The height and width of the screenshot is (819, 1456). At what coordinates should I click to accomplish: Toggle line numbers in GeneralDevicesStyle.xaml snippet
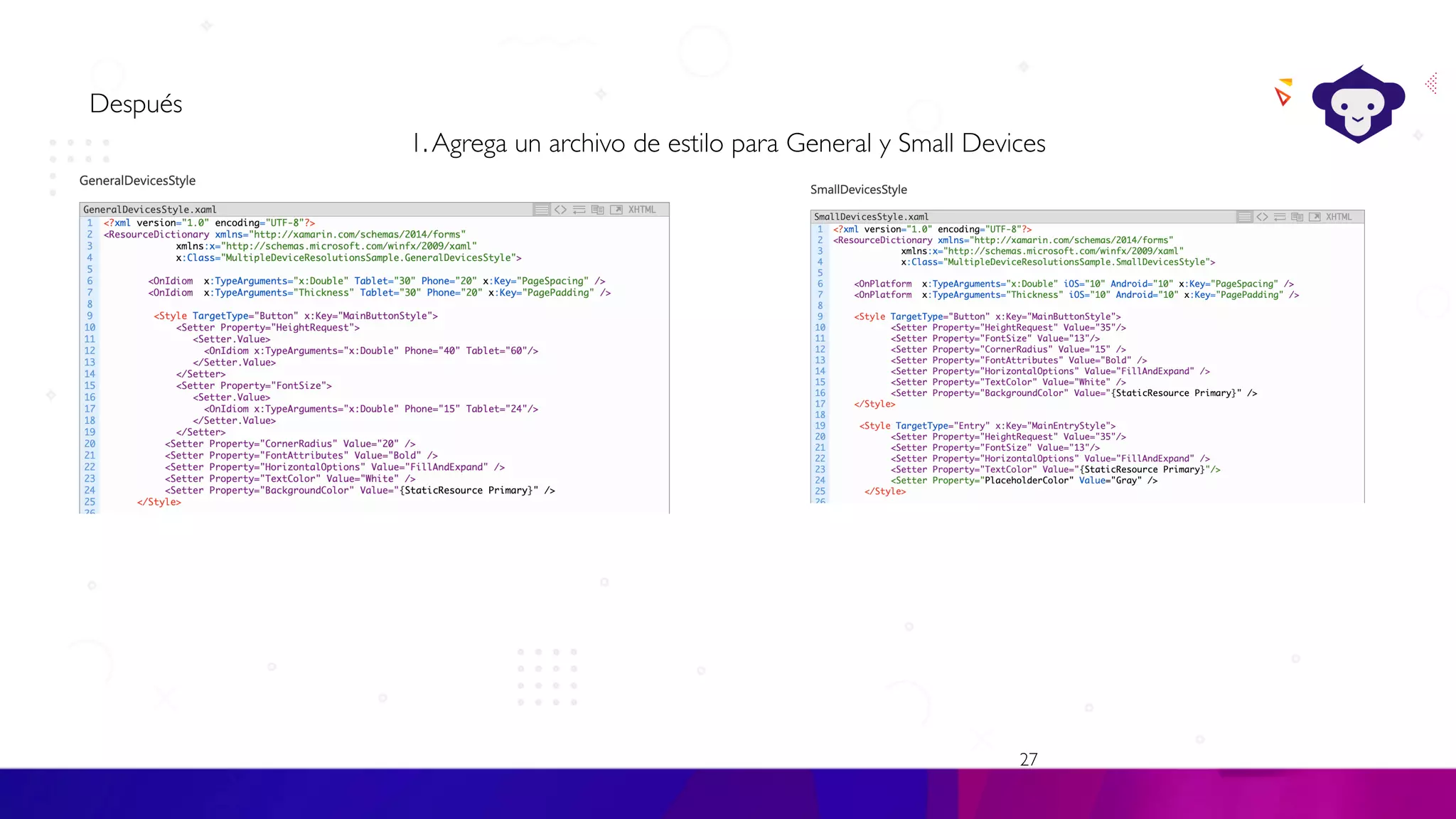coord(542,210)
